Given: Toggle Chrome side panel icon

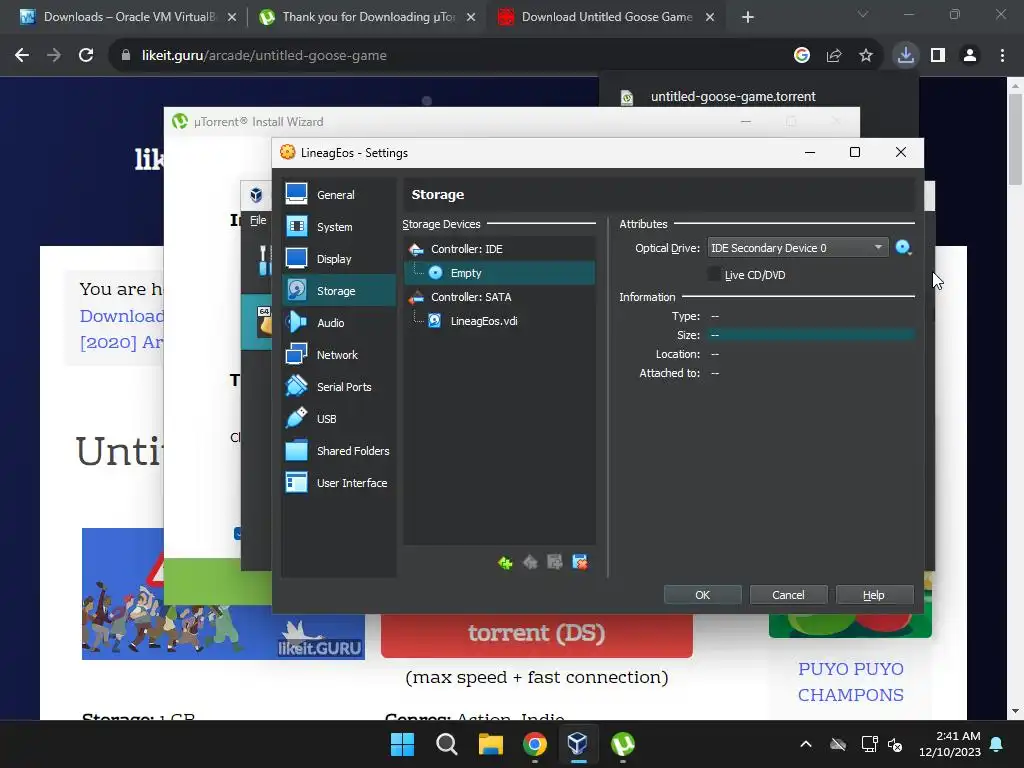Looking at the screenshot, I should (x=938, y=55).
